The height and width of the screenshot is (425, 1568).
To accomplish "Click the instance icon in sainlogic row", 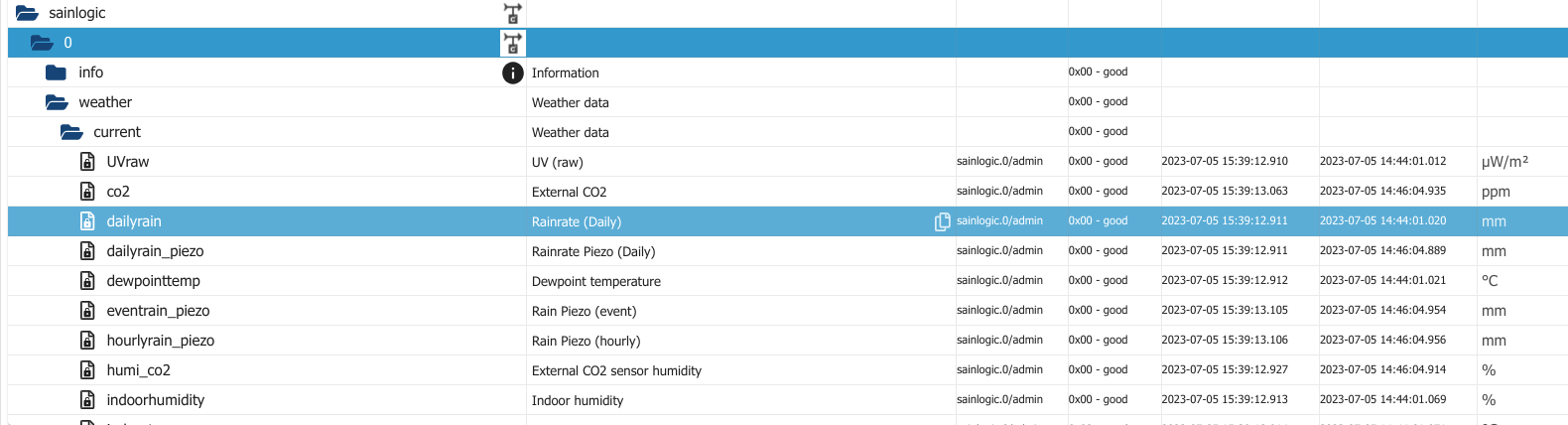I will (512, 13).
